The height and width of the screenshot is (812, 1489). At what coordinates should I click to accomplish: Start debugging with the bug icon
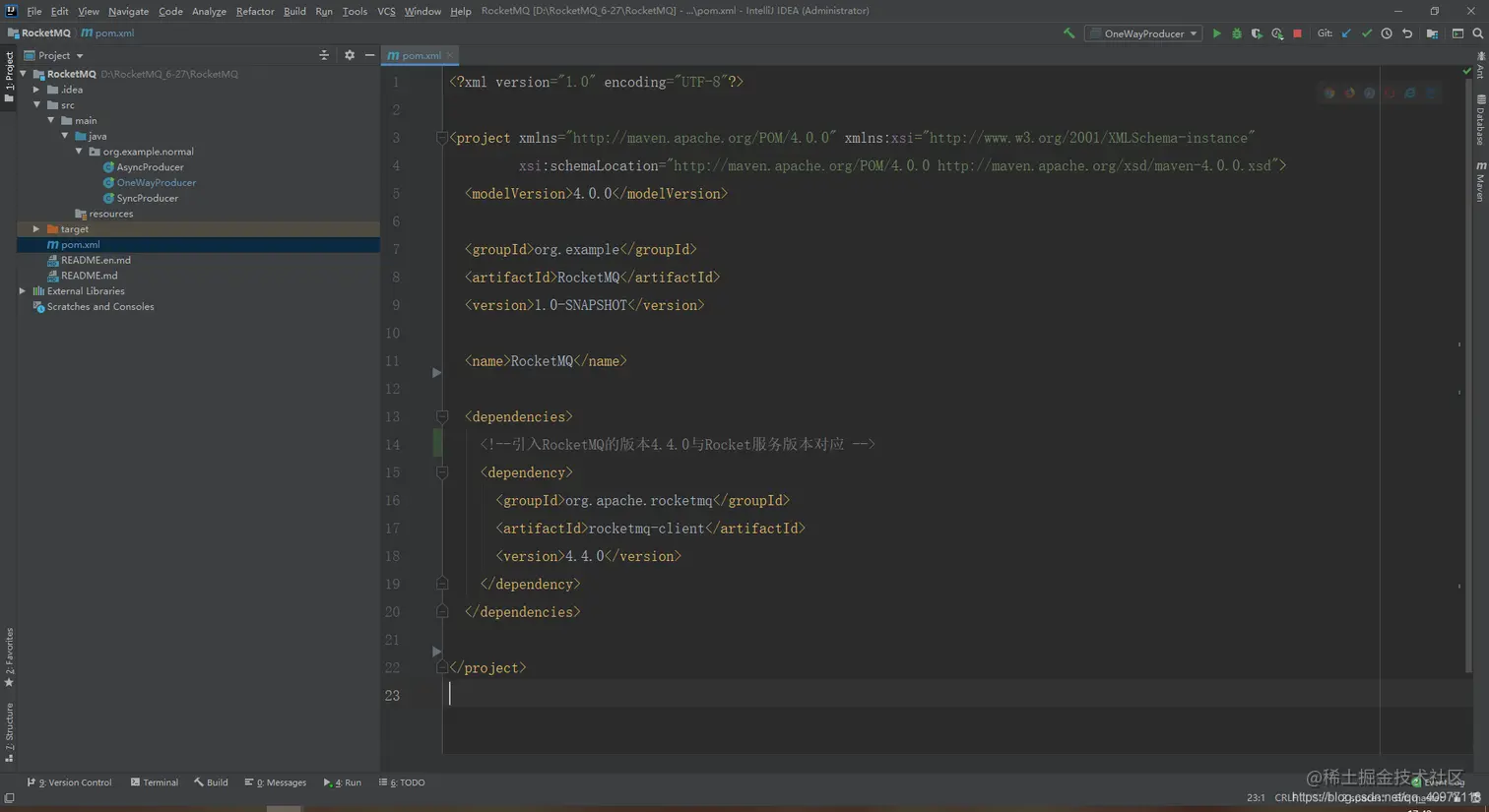click(x=1237, y=33)
